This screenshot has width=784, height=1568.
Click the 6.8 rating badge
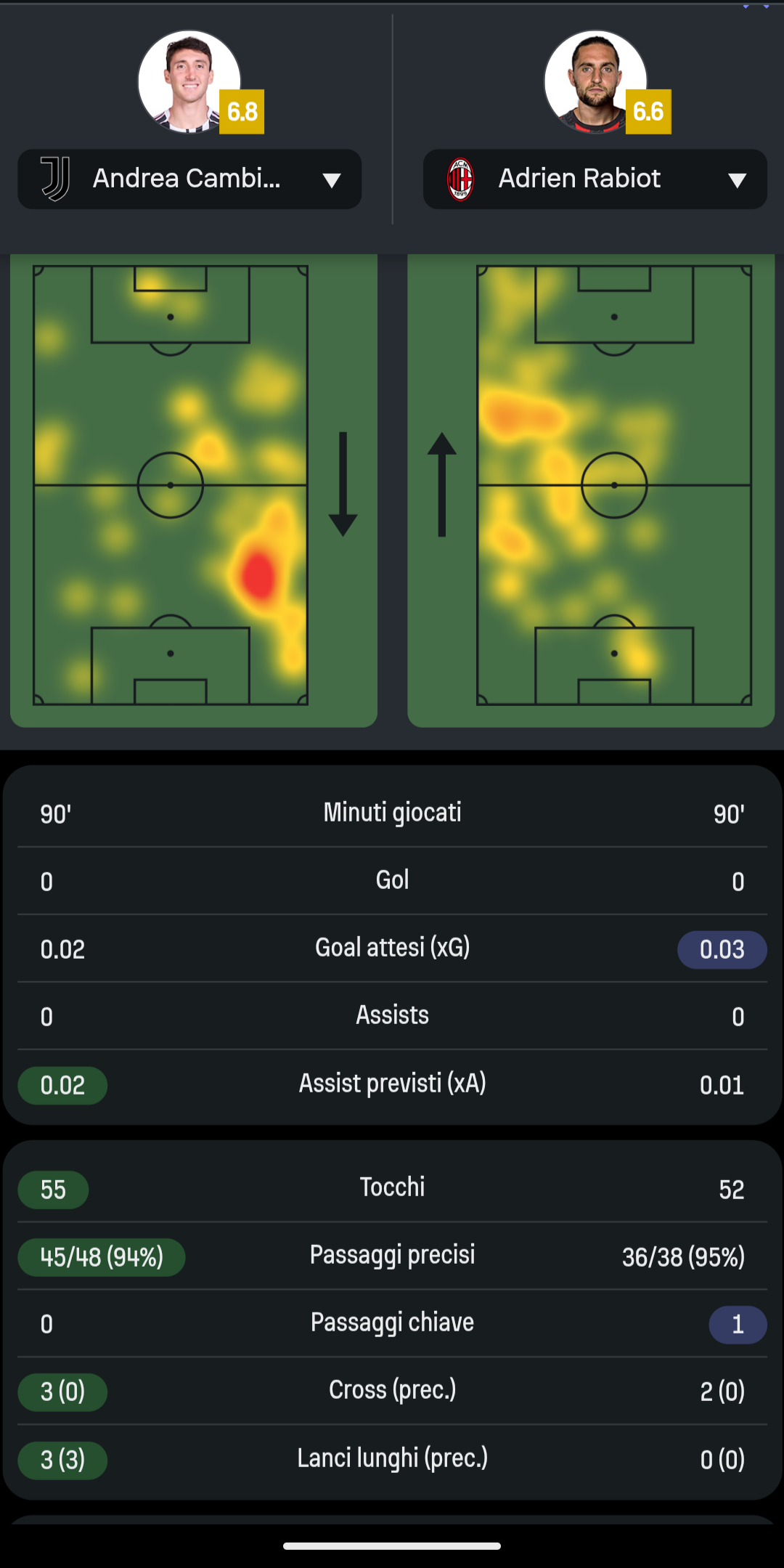click(x=242, y=112)
